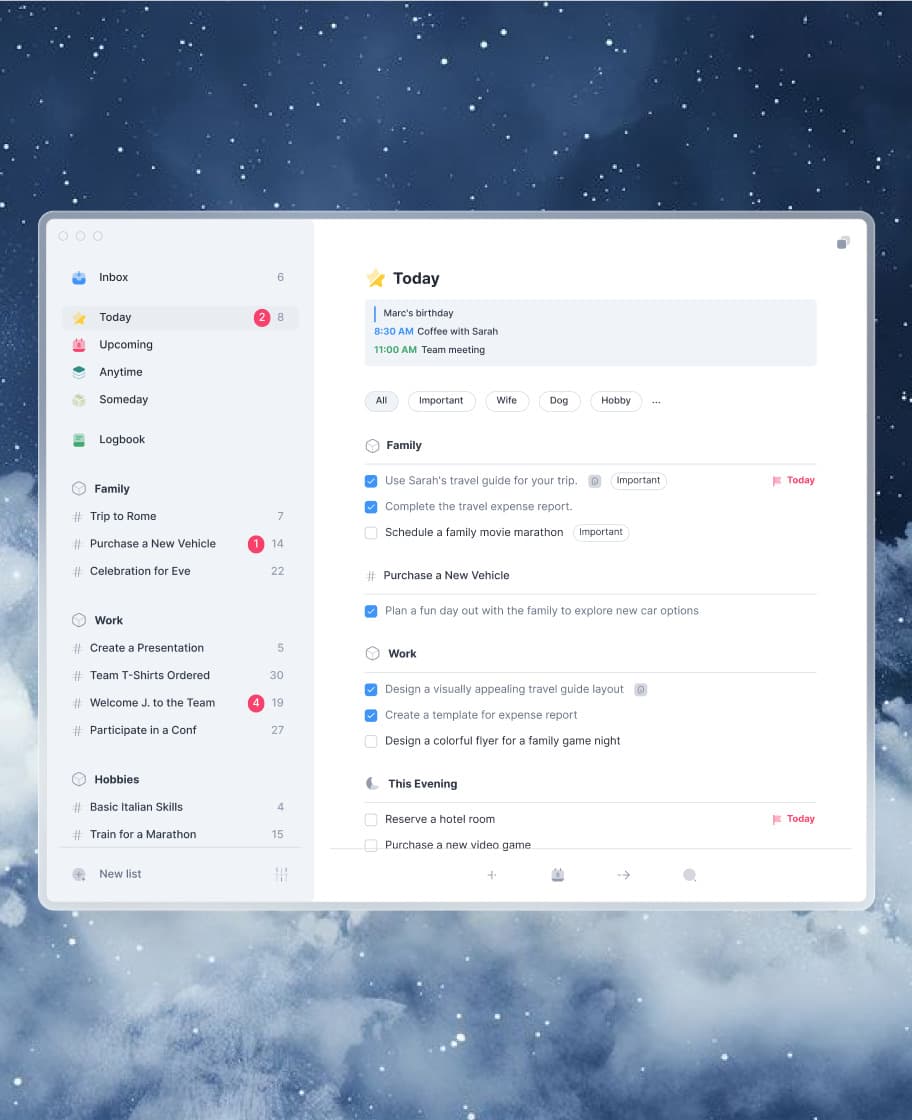Click the Today page title

tap(416, 279)
